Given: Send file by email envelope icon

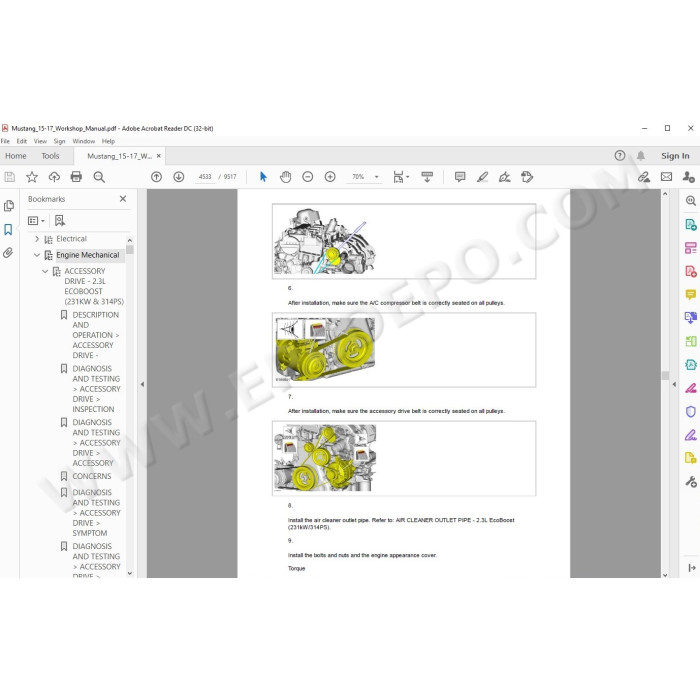Looking at the screenshot, I should point(667,177).
